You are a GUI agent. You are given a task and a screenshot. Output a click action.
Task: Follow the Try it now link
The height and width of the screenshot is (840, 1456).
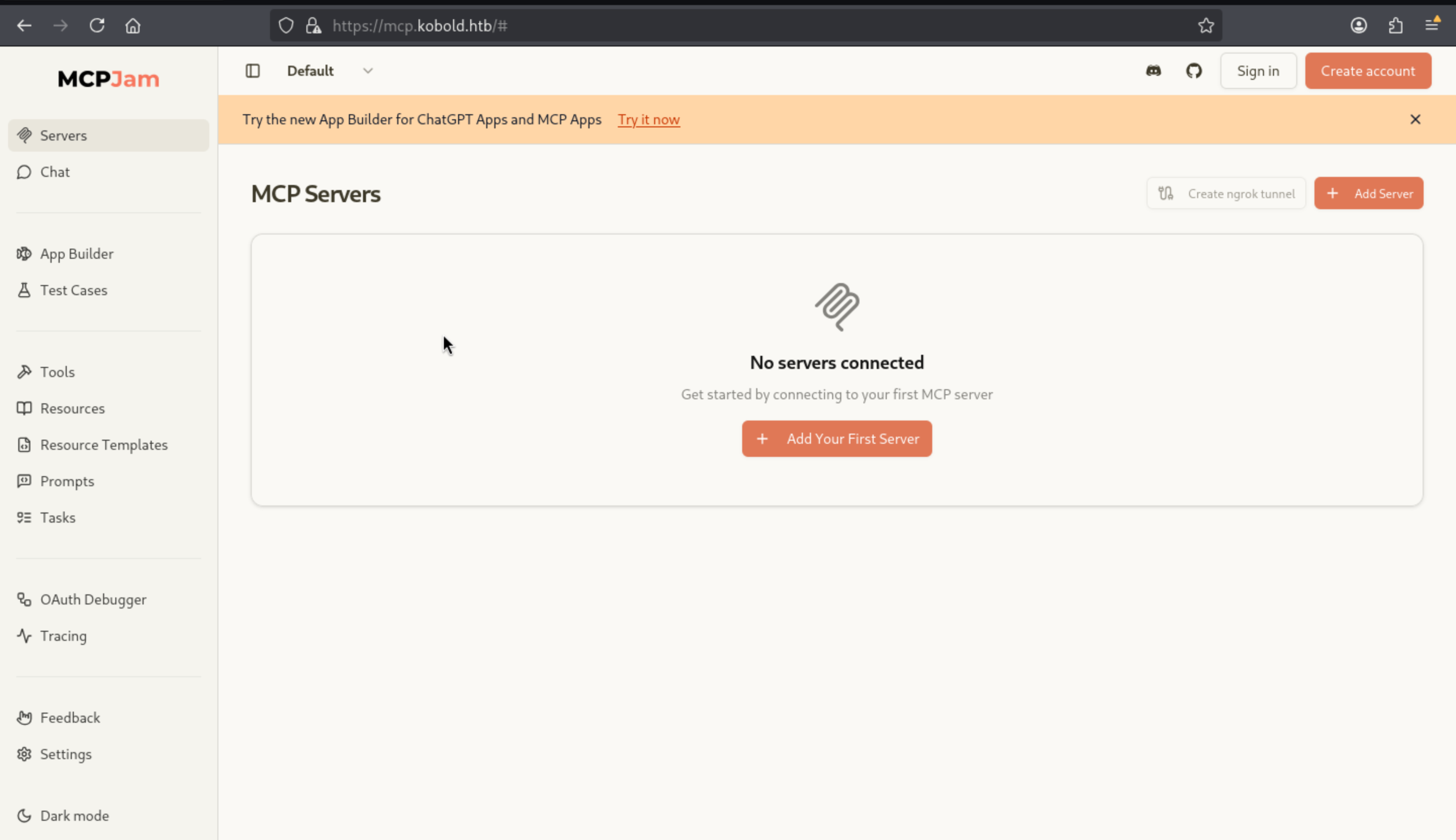[649, 119]
